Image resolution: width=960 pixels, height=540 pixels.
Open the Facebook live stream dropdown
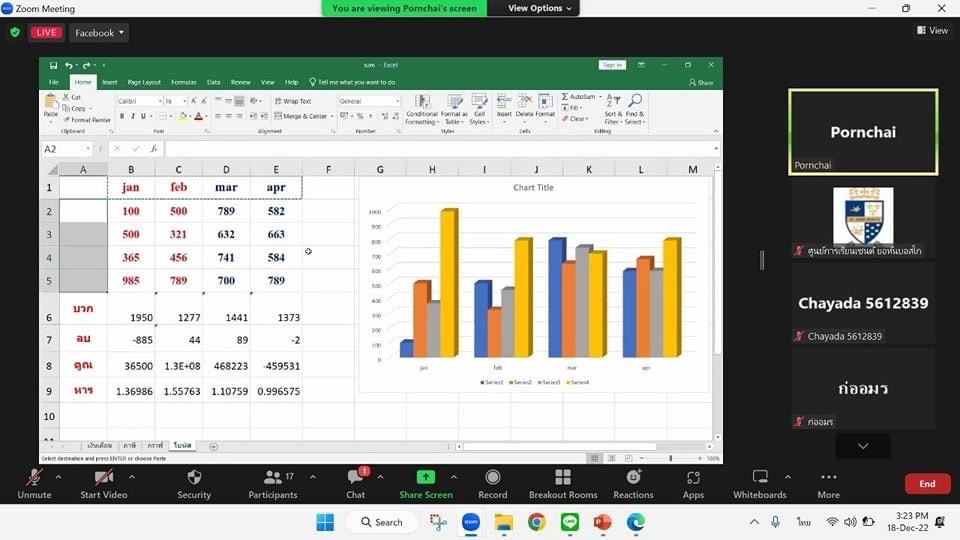pyautogui.click(x=100, y=33)
